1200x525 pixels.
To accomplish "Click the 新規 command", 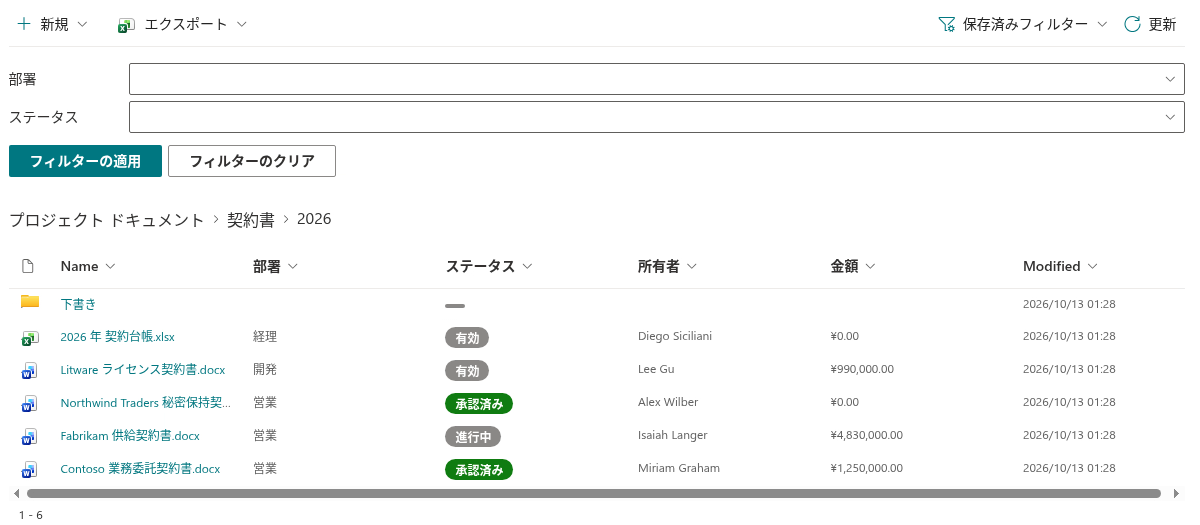I will (x=52, y=24).
